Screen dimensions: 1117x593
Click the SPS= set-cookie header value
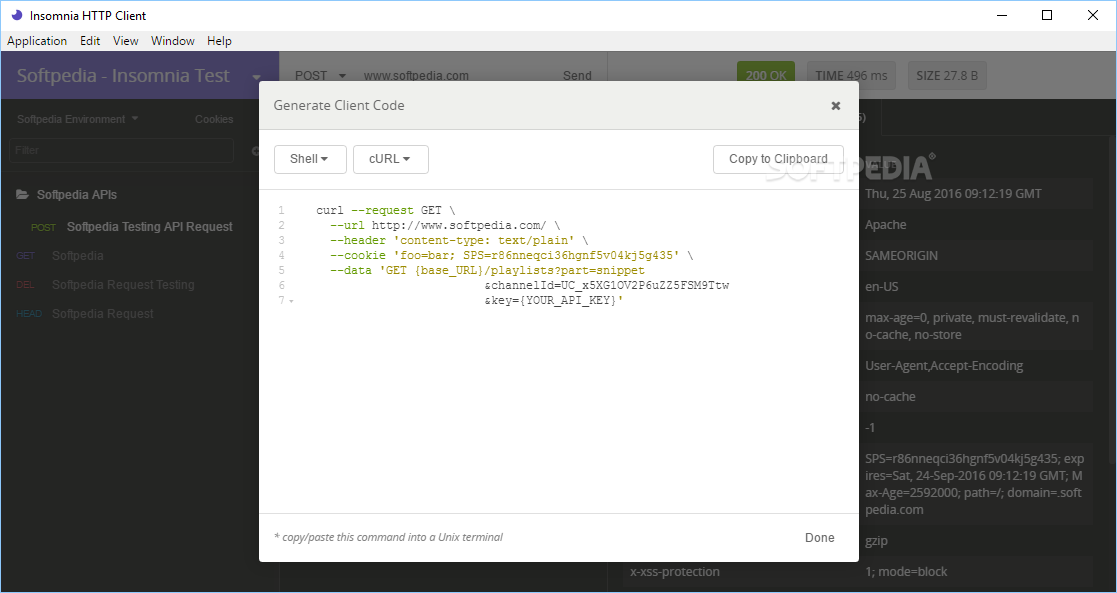click(974, 484)
